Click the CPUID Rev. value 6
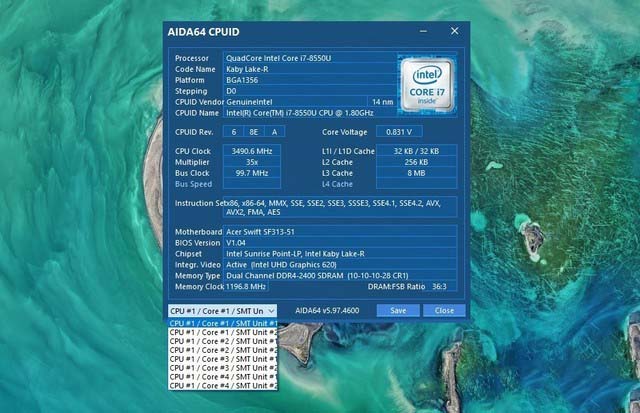Screen dimensions: 640x413 [233, 132]
